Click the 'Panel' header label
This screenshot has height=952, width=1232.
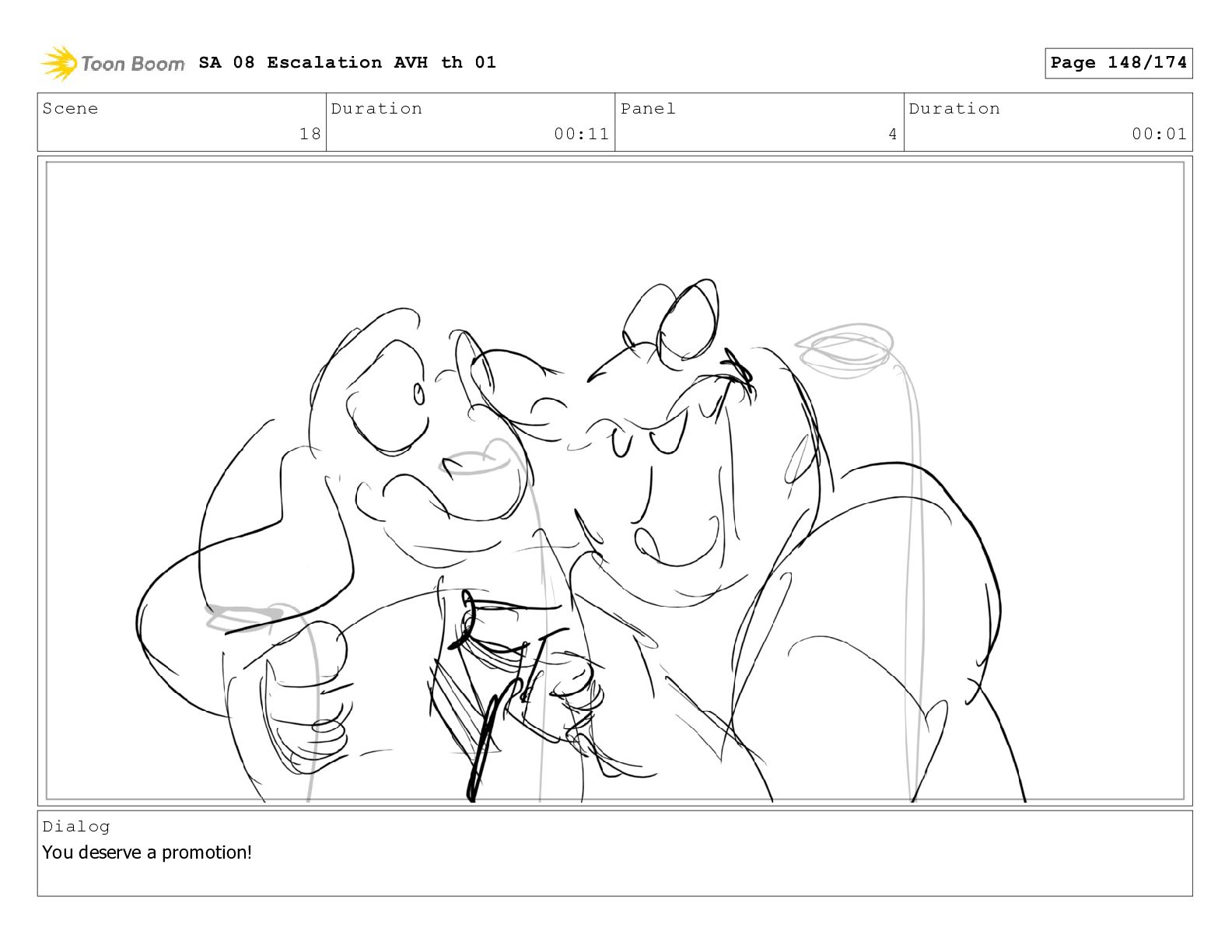tap(648, 108)
